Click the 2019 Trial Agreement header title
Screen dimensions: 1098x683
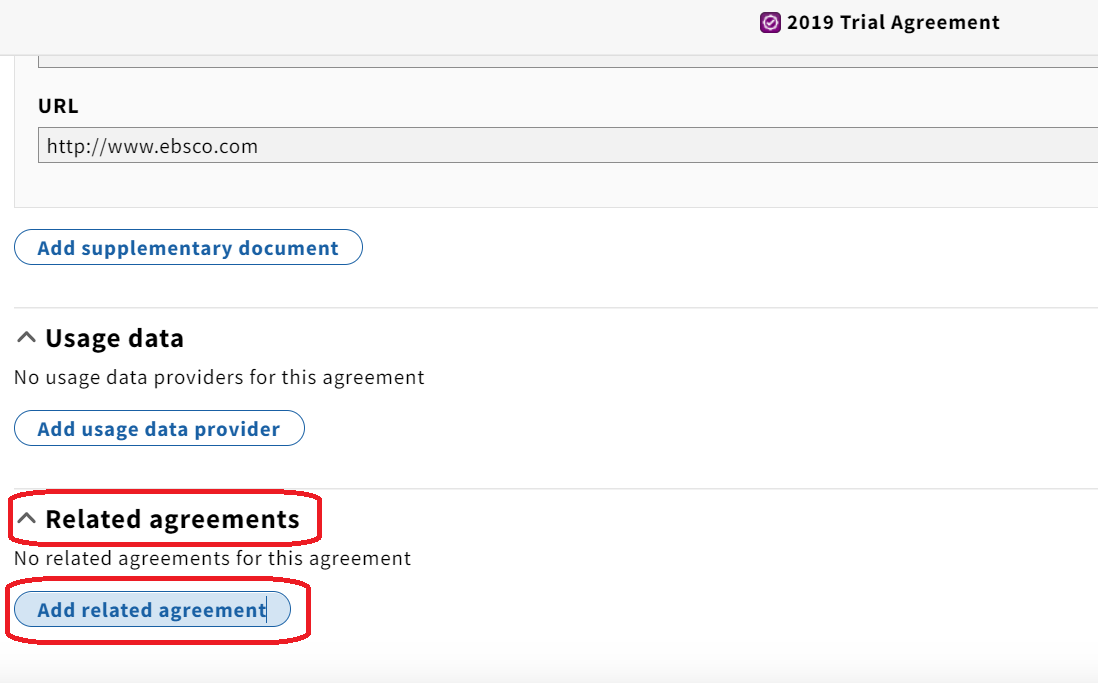pos(893,22)
